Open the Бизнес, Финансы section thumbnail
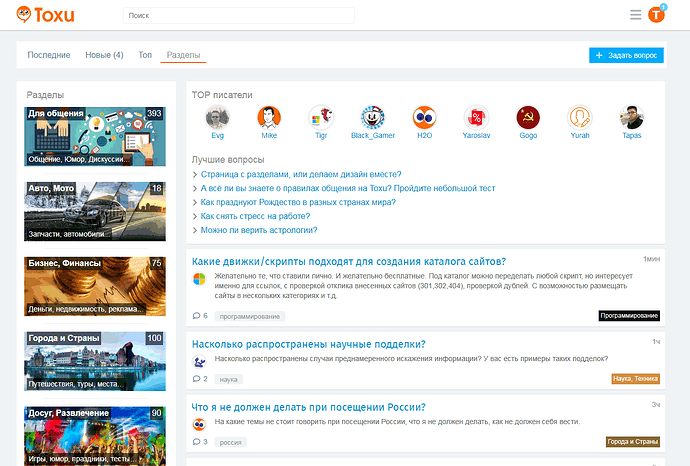This screenshot has width=690, height=466. (x=95, y=286)
